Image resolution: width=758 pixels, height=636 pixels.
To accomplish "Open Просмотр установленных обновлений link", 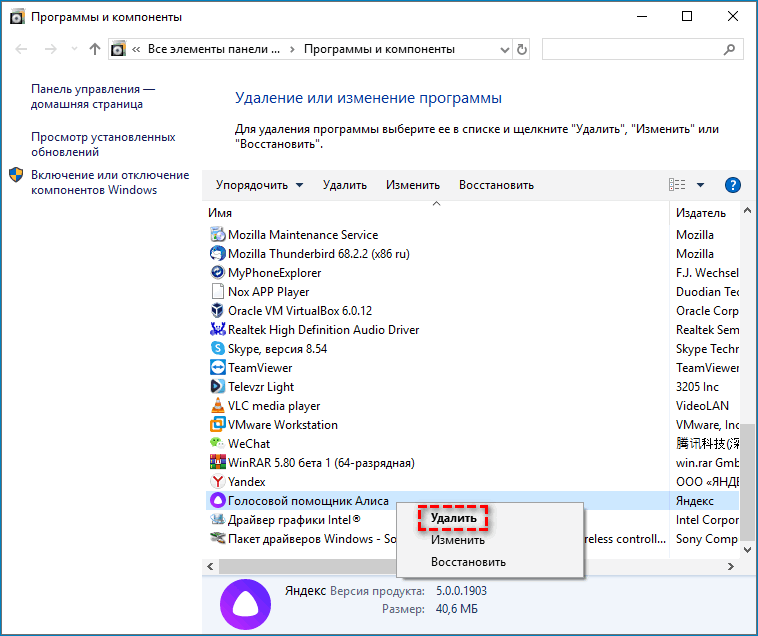I will tap(103, 145).
